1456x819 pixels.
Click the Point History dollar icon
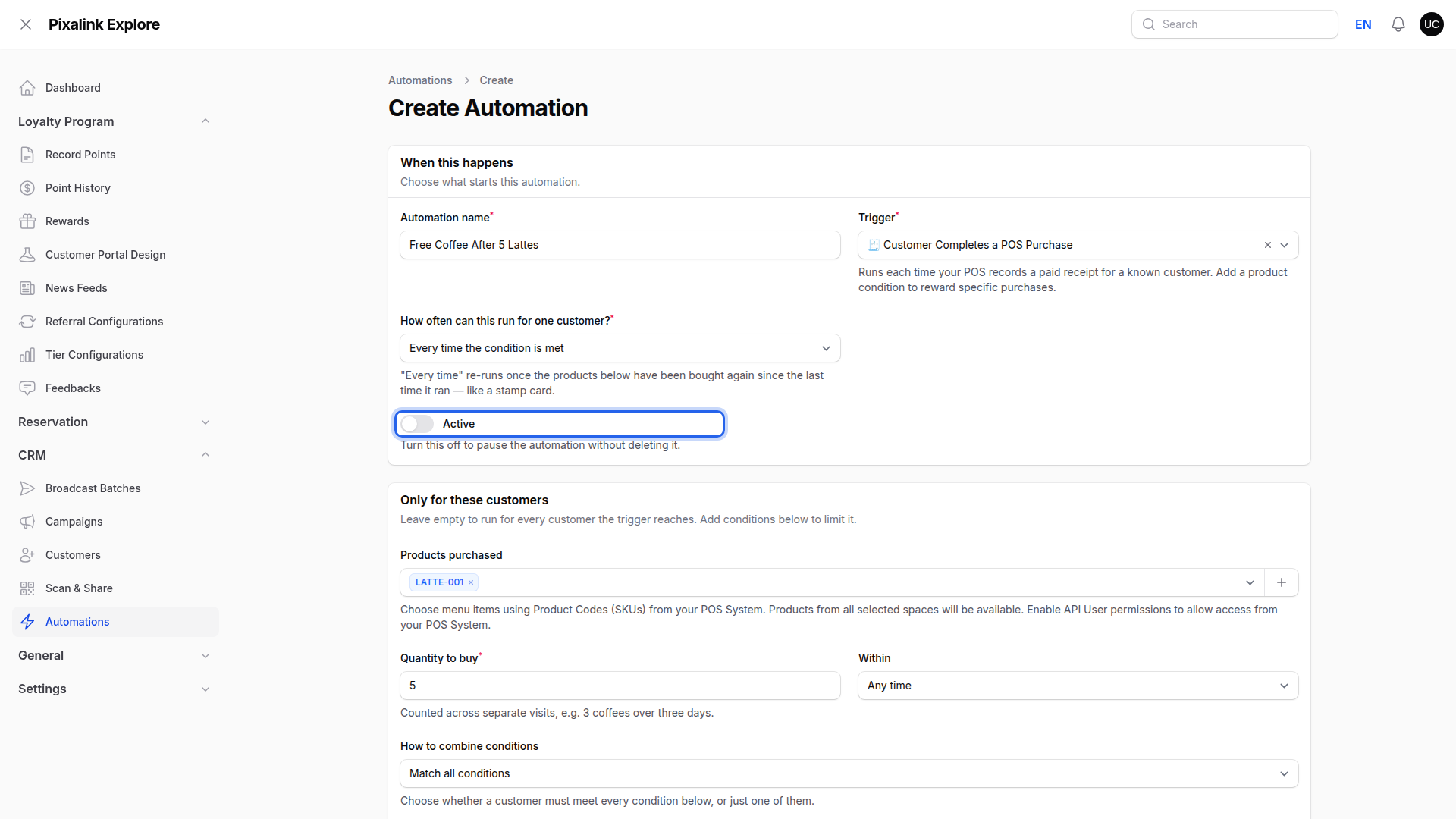pos(27,188)
